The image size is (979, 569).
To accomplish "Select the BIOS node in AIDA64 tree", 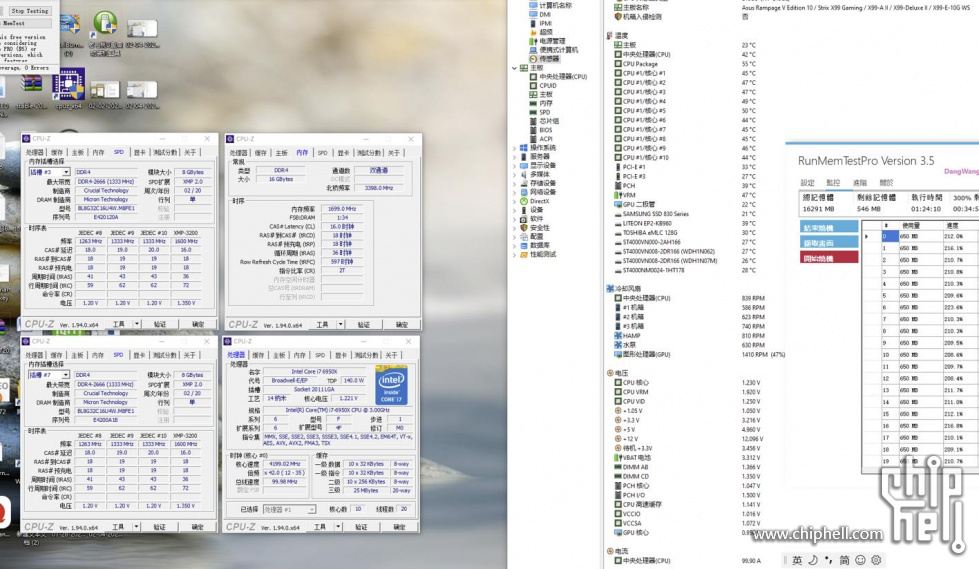I will point(541,130).
